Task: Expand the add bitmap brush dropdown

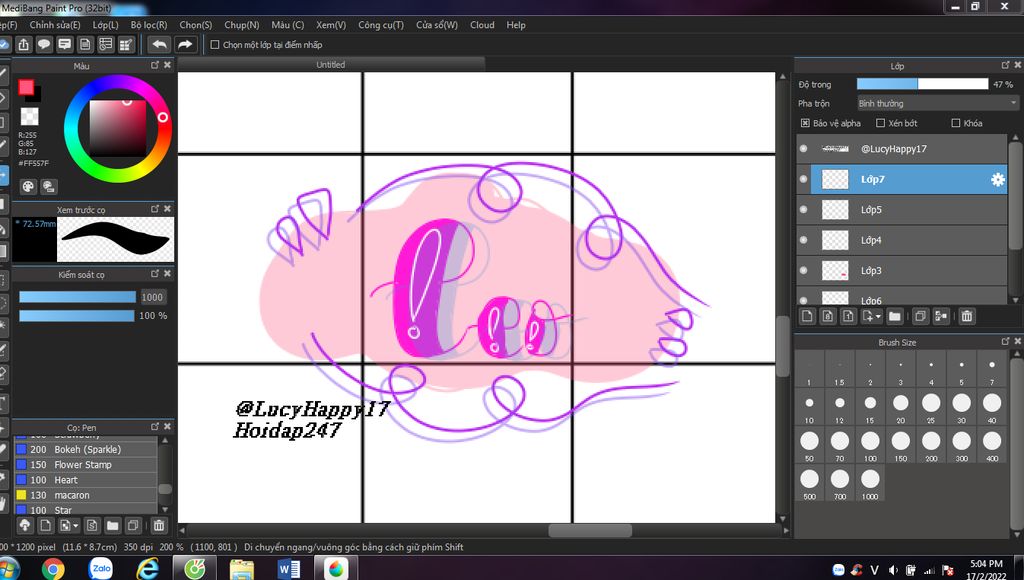Action: 76,525
